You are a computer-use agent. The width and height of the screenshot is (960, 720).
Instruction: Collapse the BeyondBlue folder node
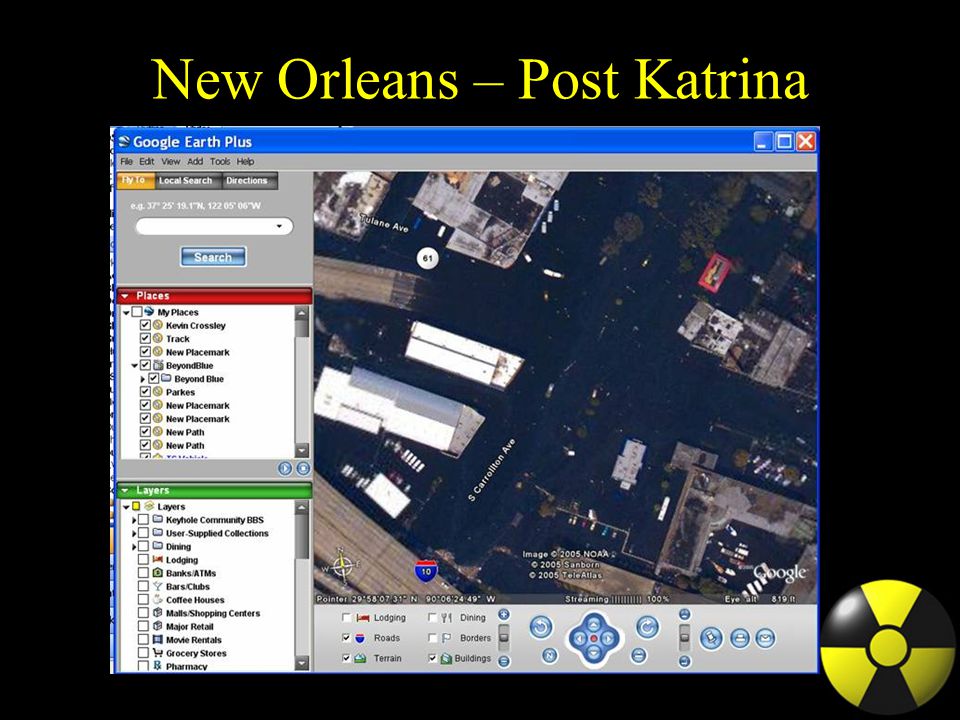click(x=134, y=366)
